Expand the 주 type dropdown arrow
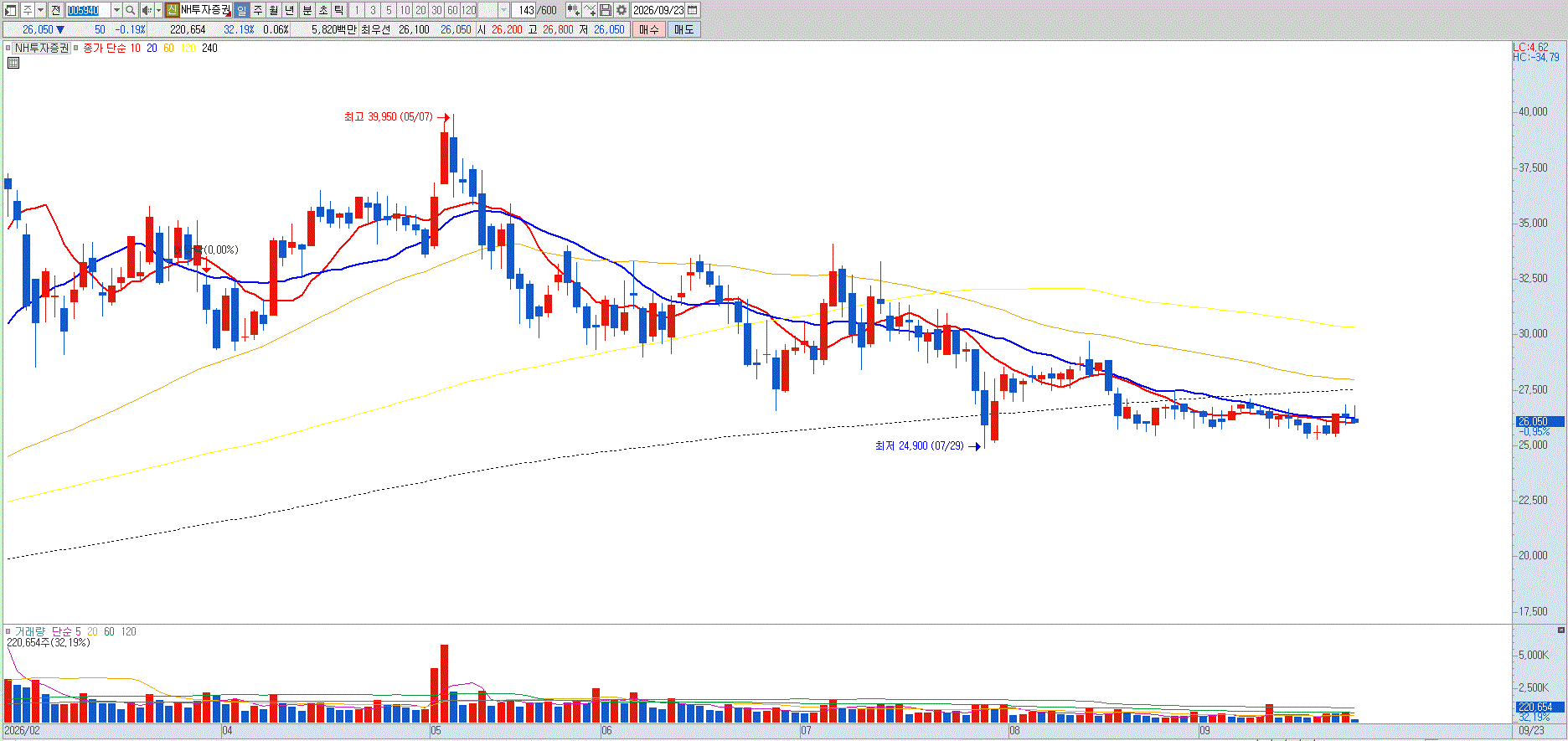Screen dimensions: 1568x741 coord(40,10)
